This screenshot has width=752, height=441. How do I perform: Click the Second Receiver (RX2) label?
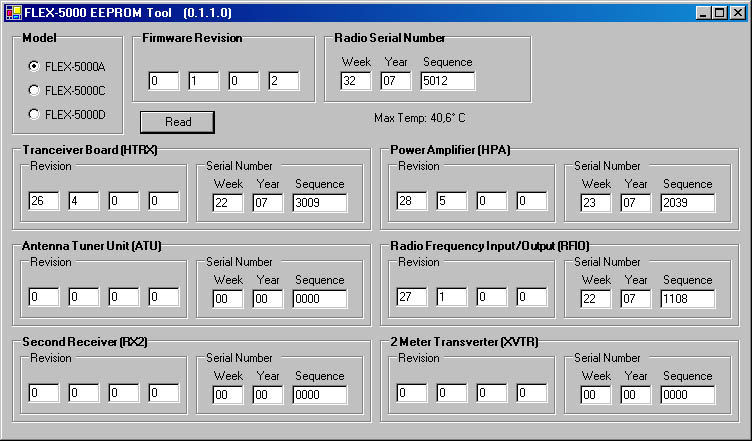click(85, 342)
